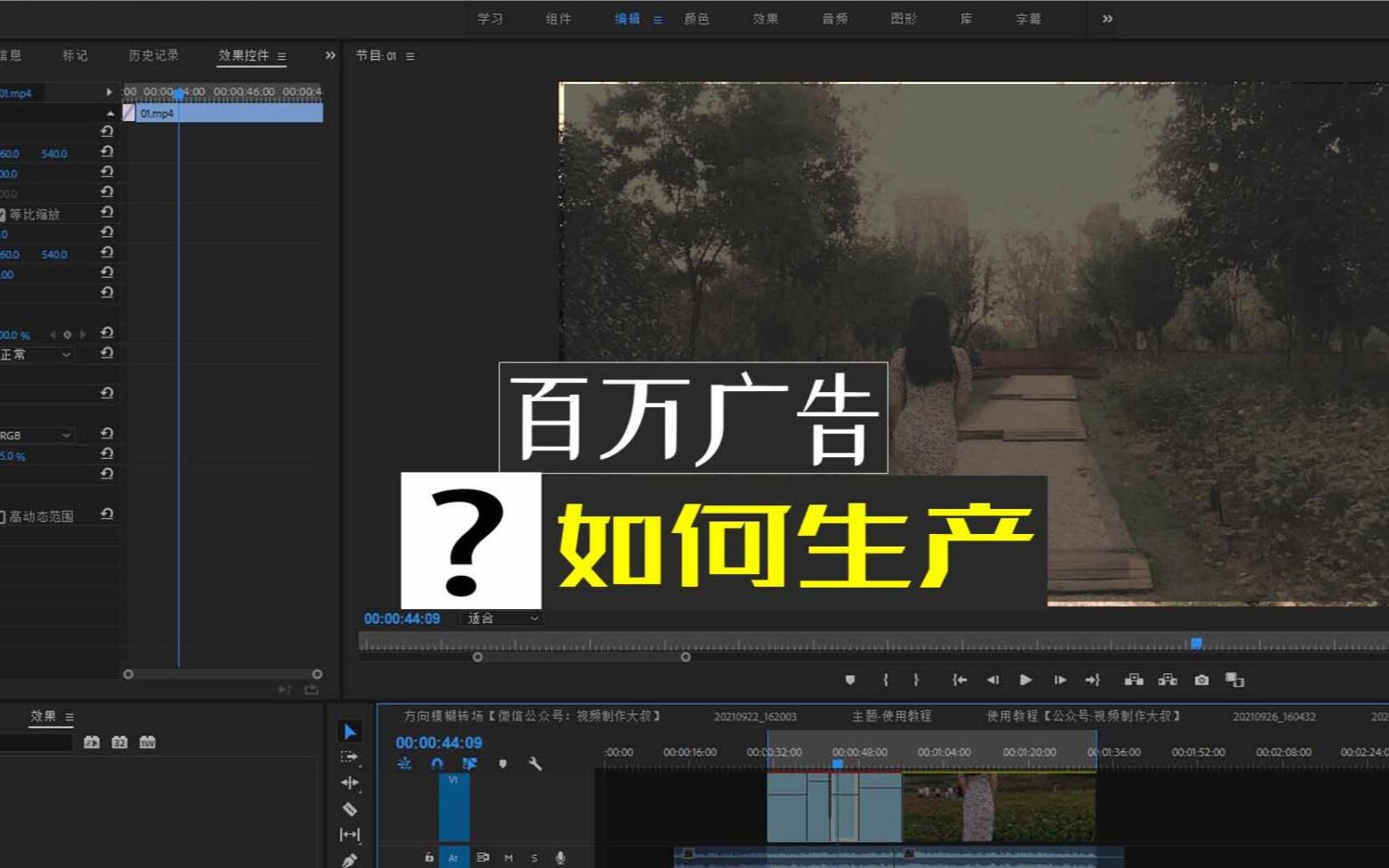
Task: Select the Razor tool in the timeline toolbar
Action: coord(350,809)
